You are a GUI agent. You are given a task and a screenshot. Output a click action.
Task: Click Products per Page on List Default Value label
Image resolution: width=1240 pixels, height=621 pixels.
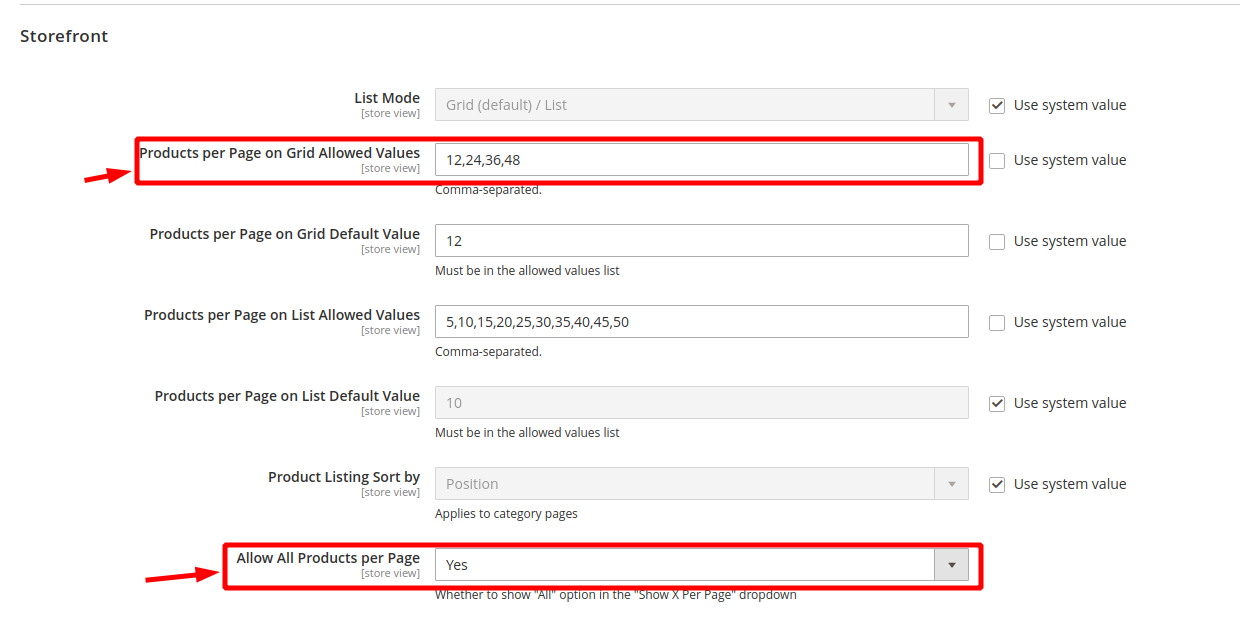point(287,396)
